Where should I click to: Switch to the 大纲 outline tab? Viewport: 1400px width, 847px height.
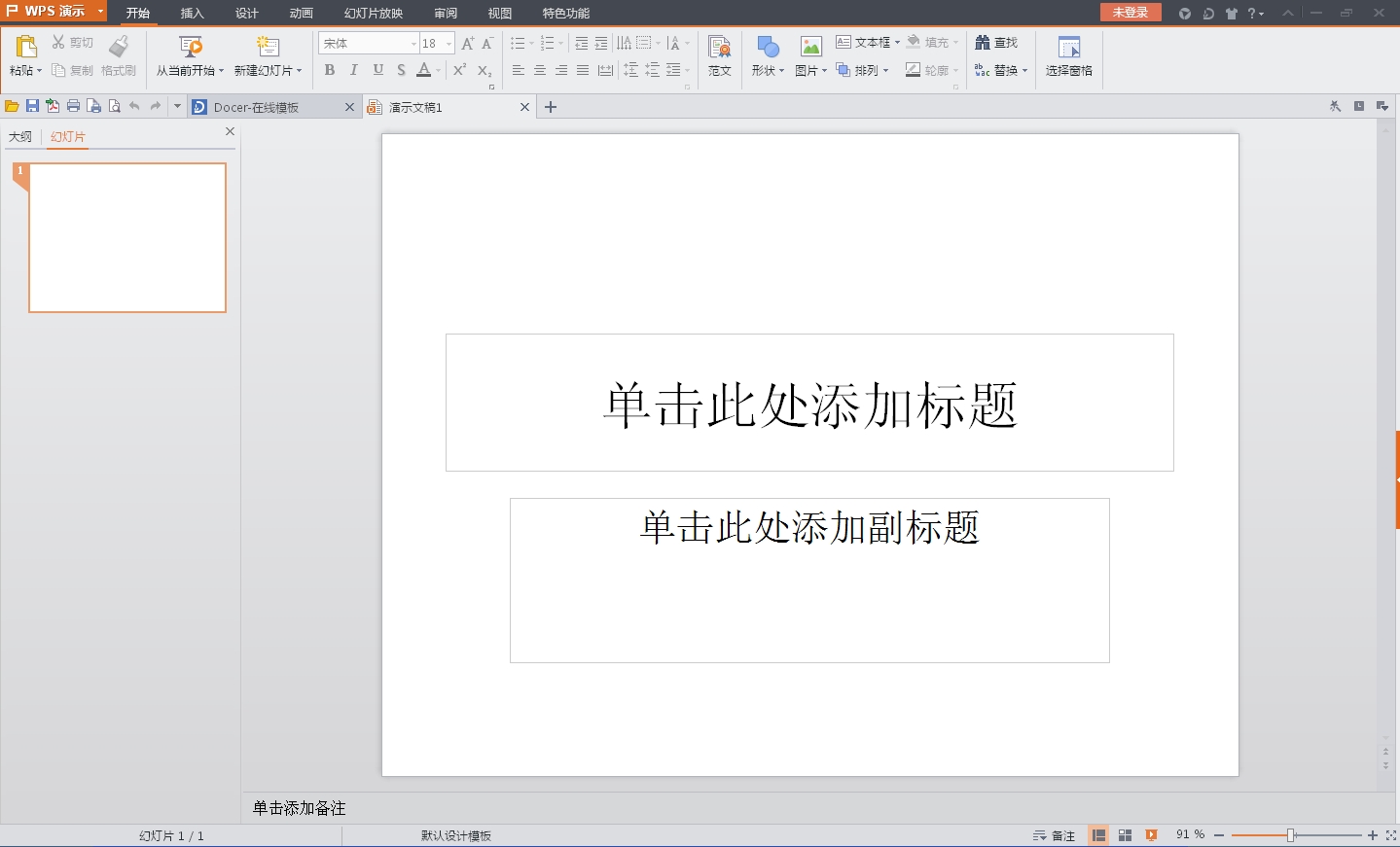click(x=20, y=137)
